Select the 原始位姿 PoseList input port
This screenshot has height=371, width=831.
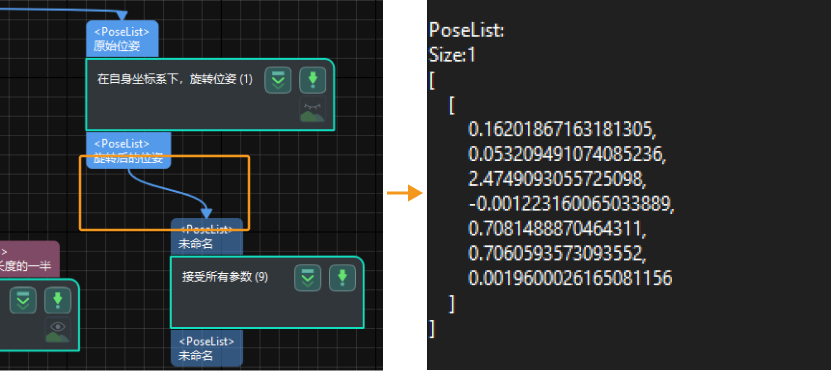pyautogui.click(x=122, y=39)
